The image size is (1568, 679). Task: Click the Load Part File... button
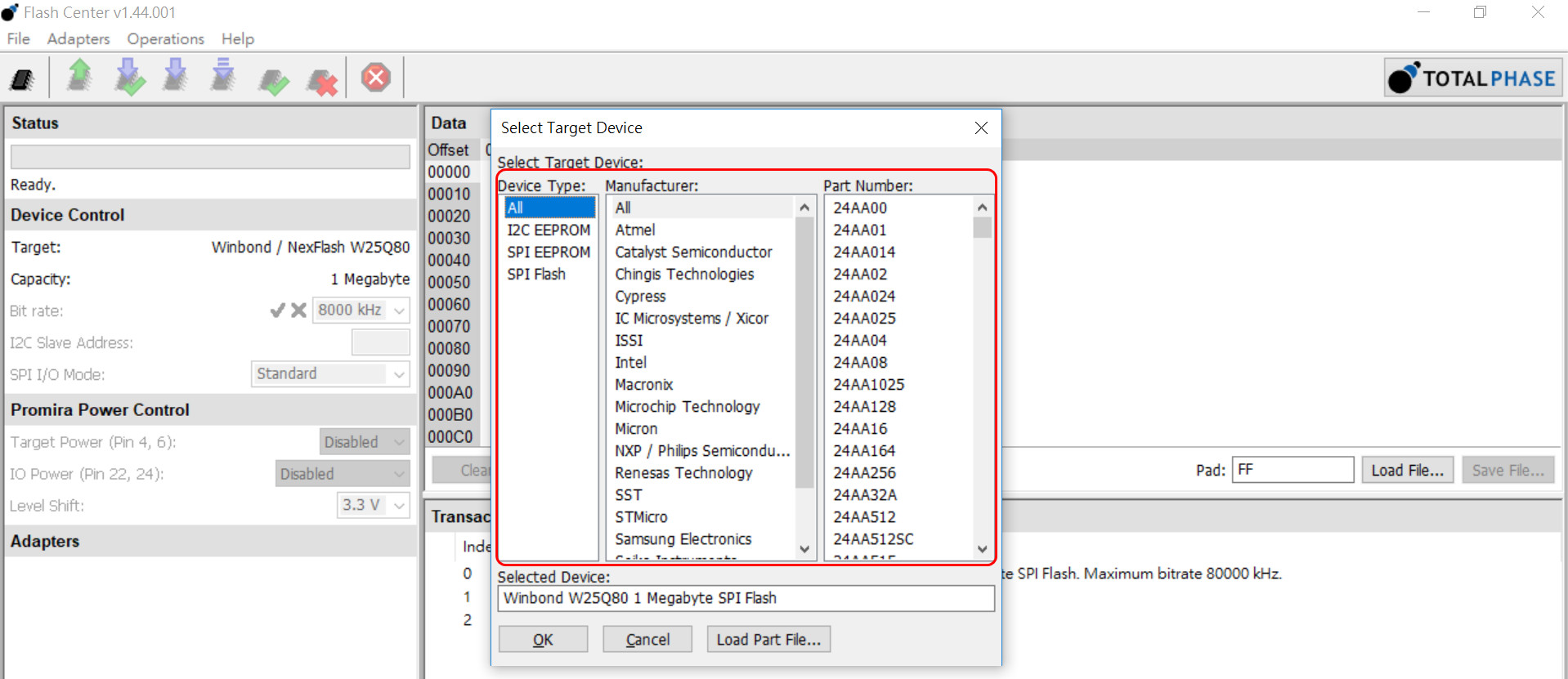768,639
